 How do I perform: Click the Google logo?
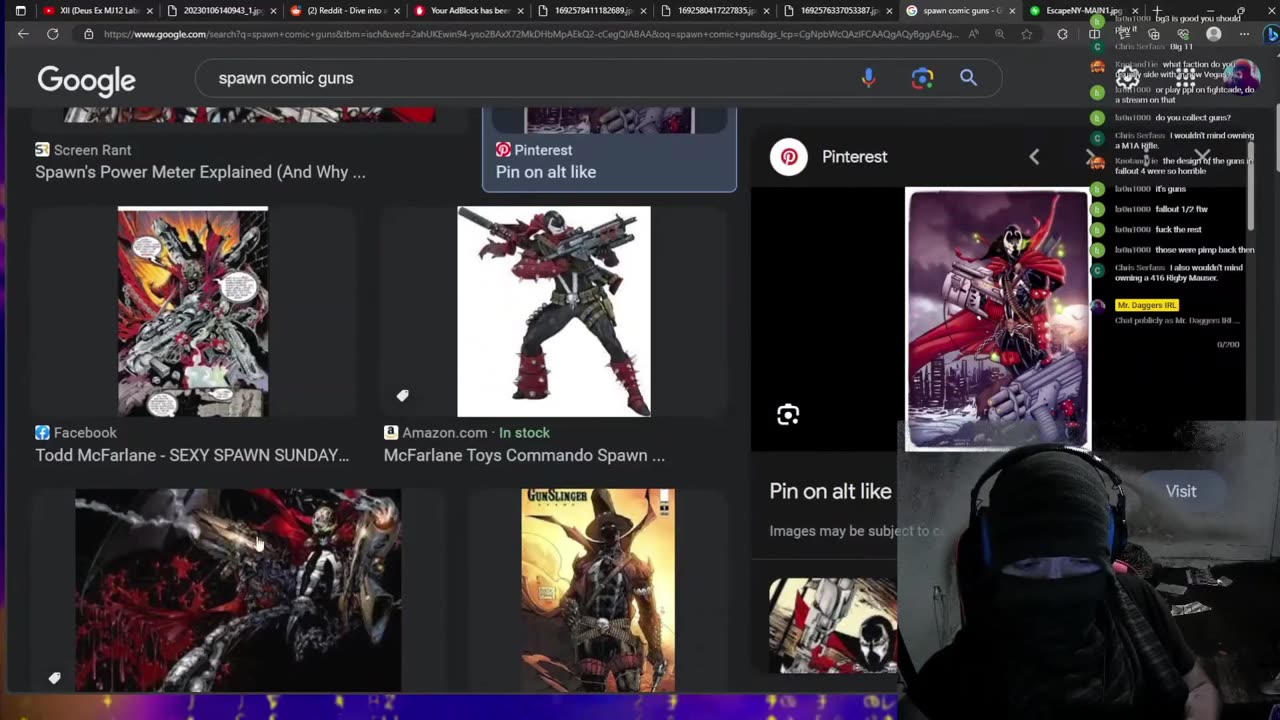click(86, 80)
